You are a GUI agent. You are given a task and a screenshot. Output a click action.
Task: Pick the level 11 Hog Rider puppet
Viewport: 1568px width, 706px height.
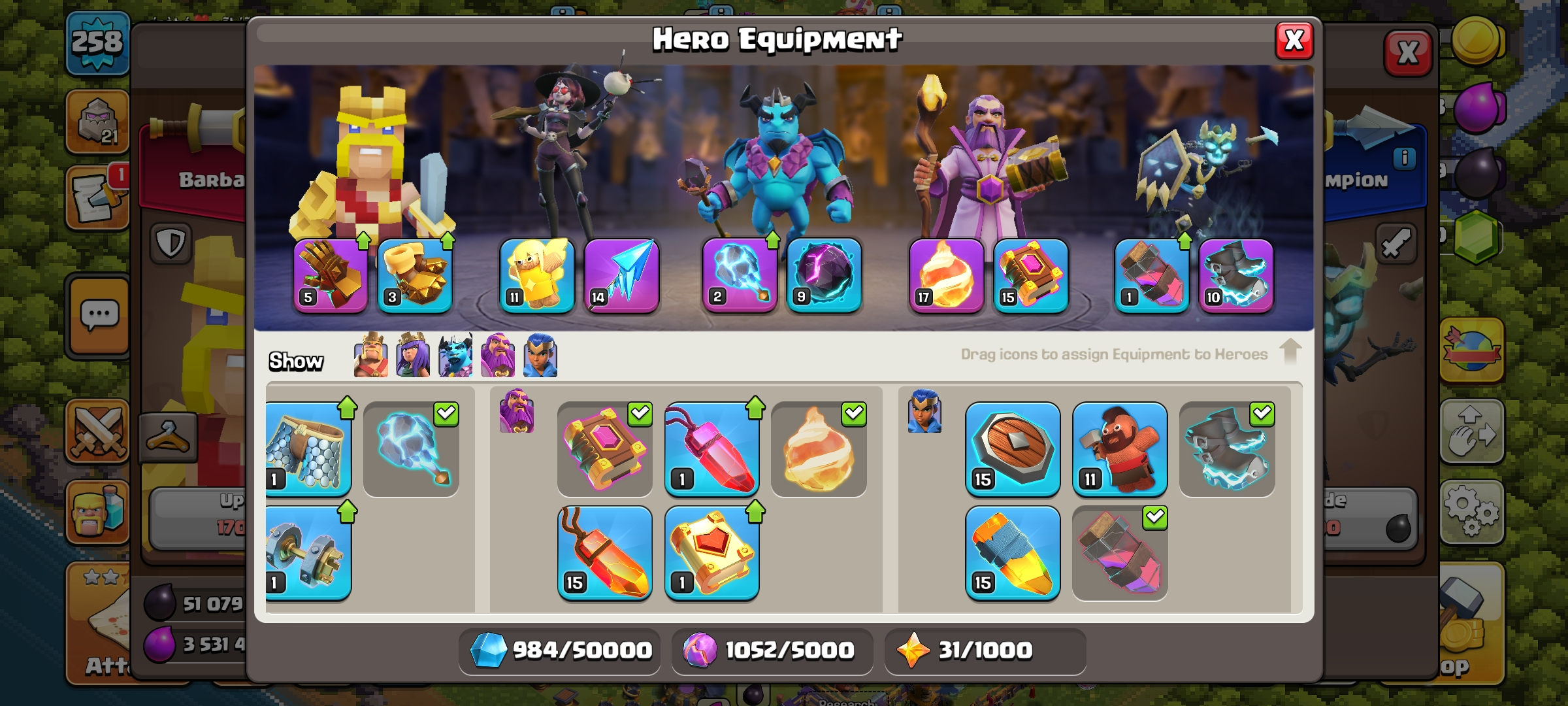point(1120,449)
